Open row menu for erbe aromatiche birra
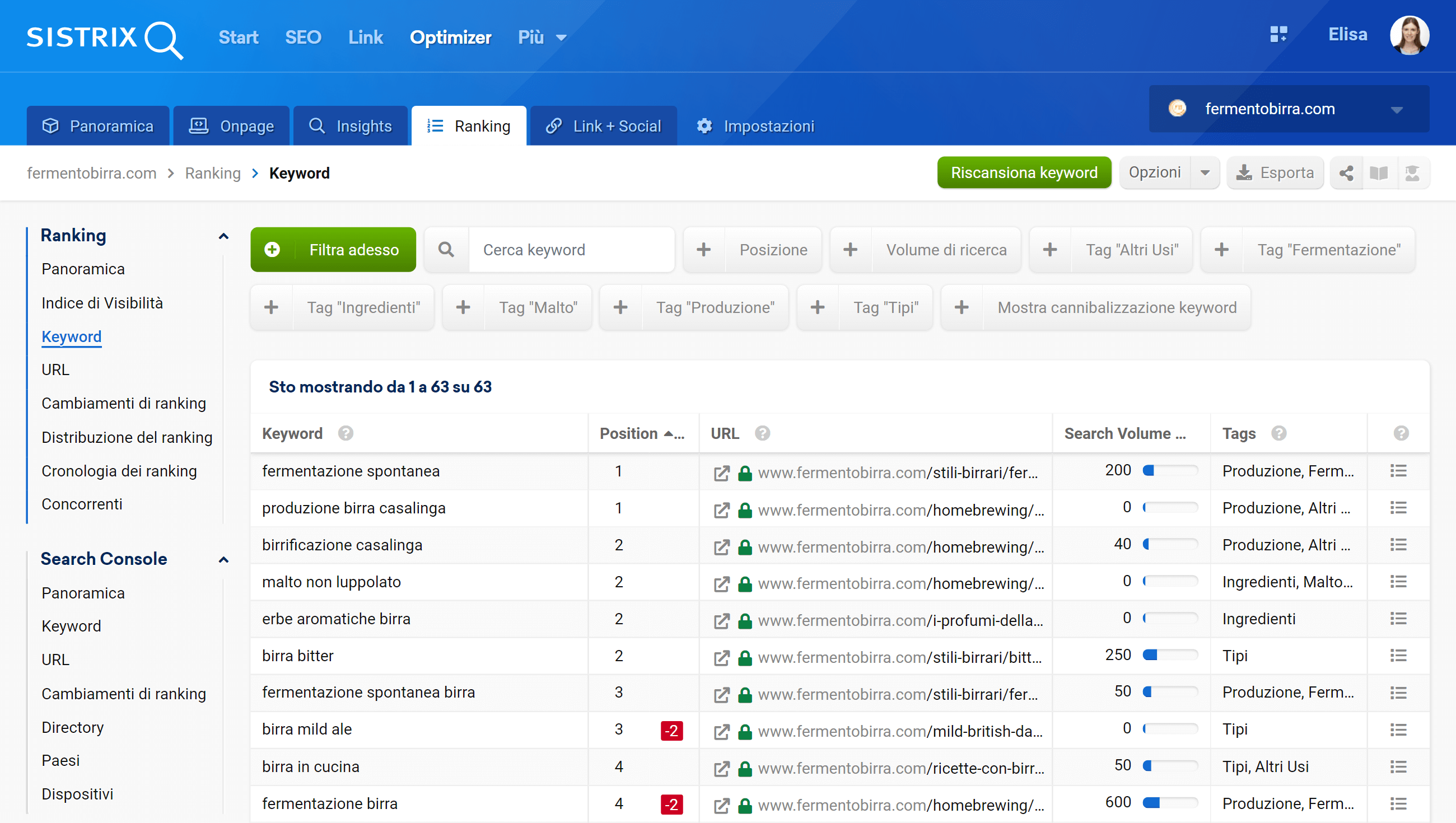1456x823 pixels. 1398,619
